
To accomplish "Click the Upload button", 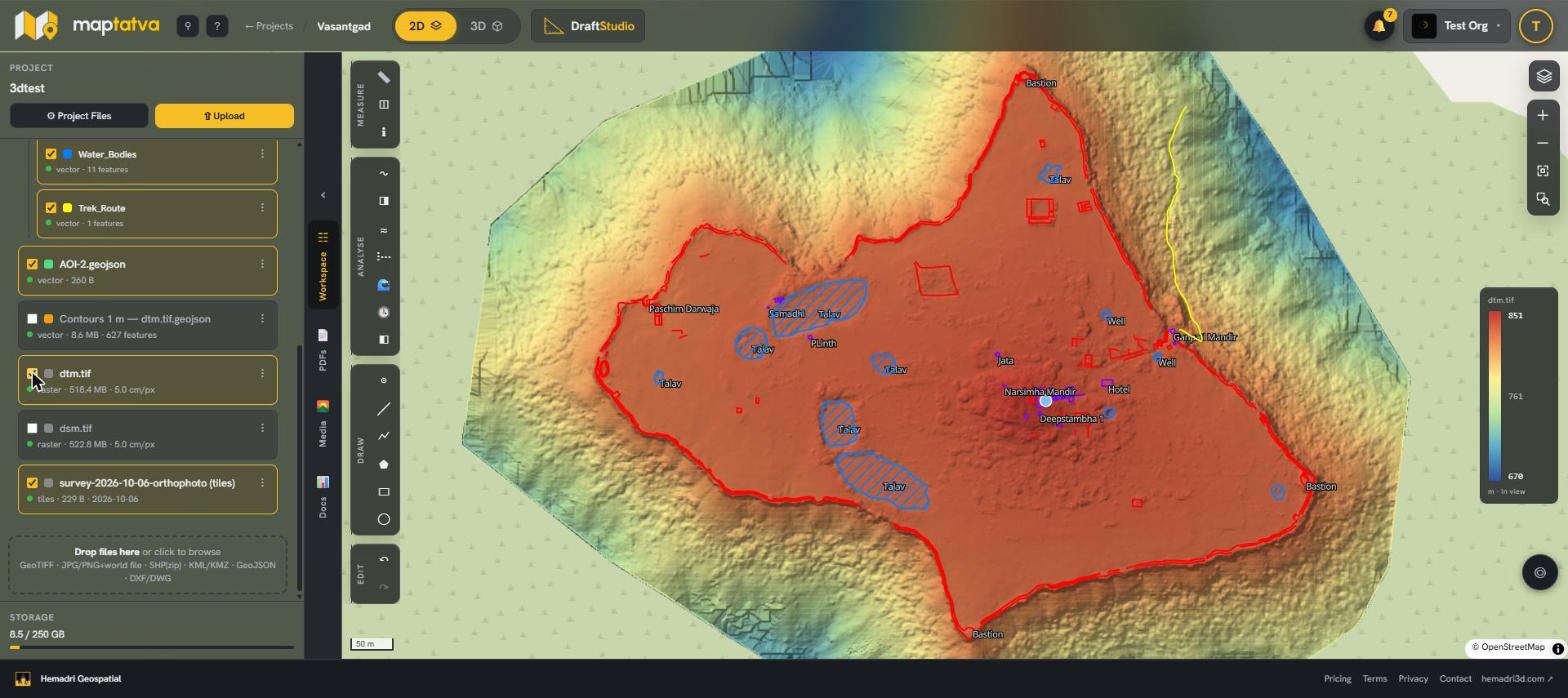I will [224, 116].
